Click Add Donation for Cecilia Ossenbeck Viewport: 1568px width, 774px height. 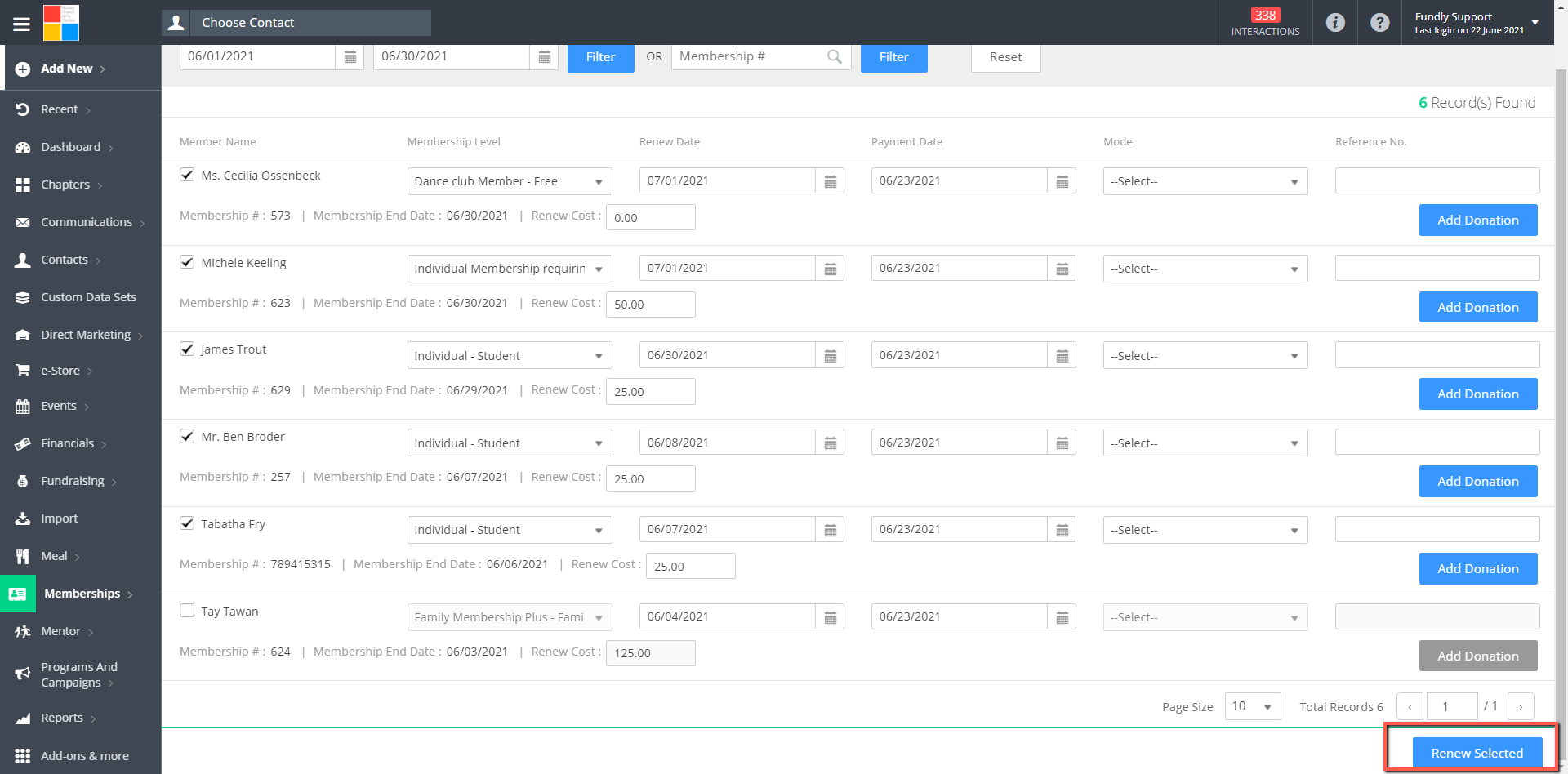pos(1478,220)
